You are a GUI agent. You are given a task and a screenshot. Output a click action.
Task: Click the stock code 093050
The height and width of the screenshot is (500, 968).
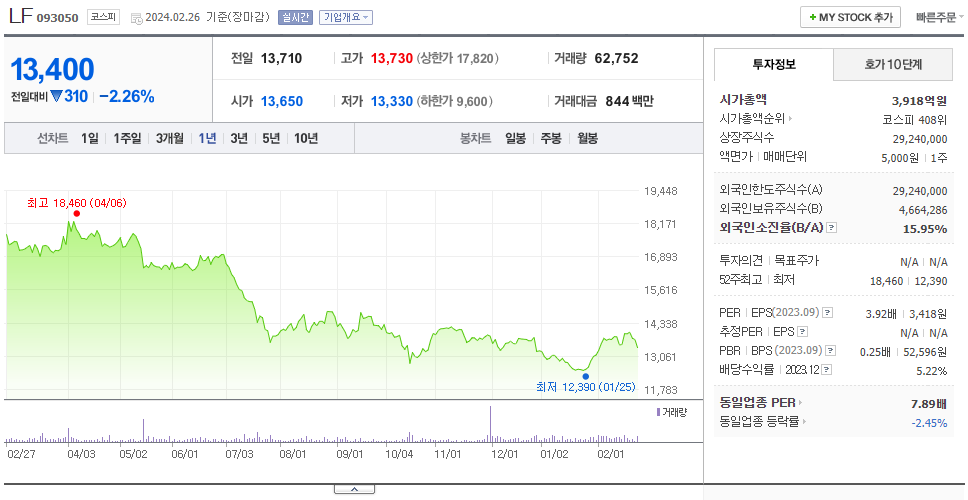coord(57,18)
